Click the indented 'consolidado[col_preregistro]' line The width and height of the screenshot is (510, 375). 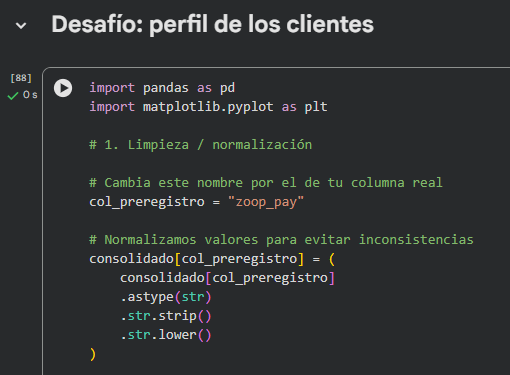[227, 278]
